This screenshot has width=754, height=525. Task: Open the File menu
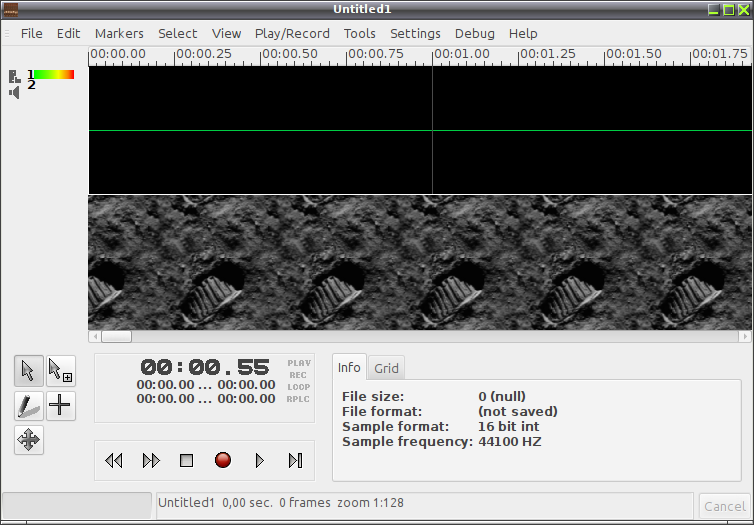[x=32, y=34]
